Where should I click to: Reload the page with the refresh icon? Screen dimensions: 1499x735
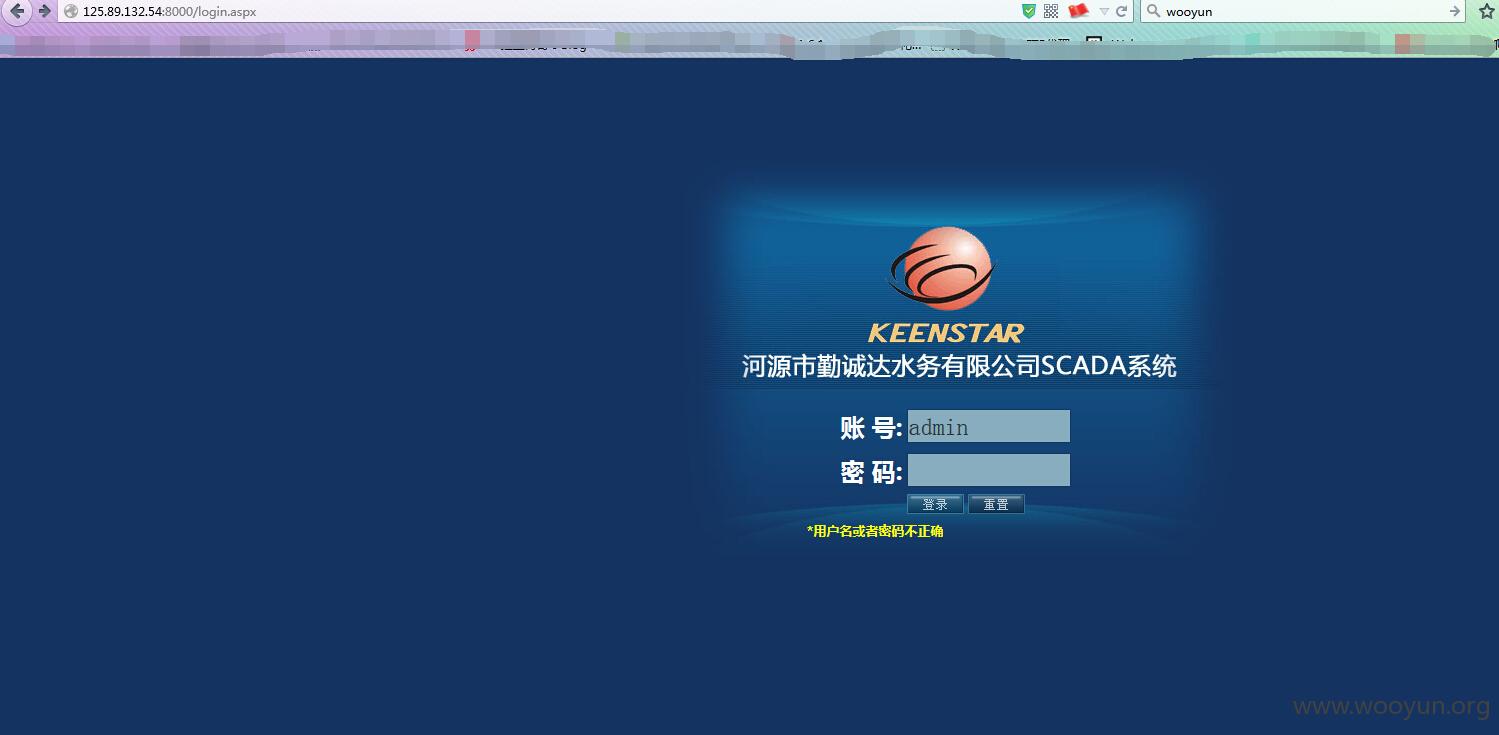pyautogui.click(x=1122, y=12)
